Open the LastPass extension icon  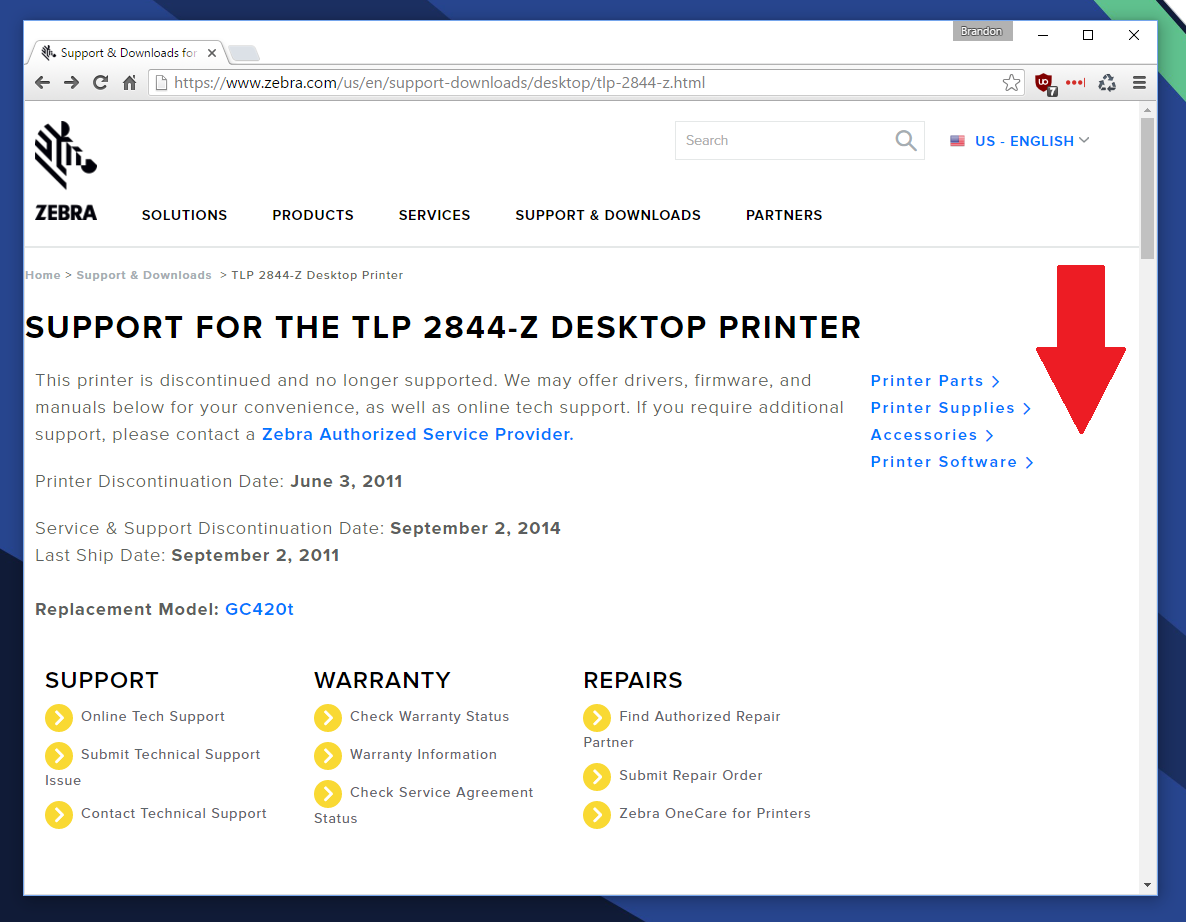(1075, 82)
